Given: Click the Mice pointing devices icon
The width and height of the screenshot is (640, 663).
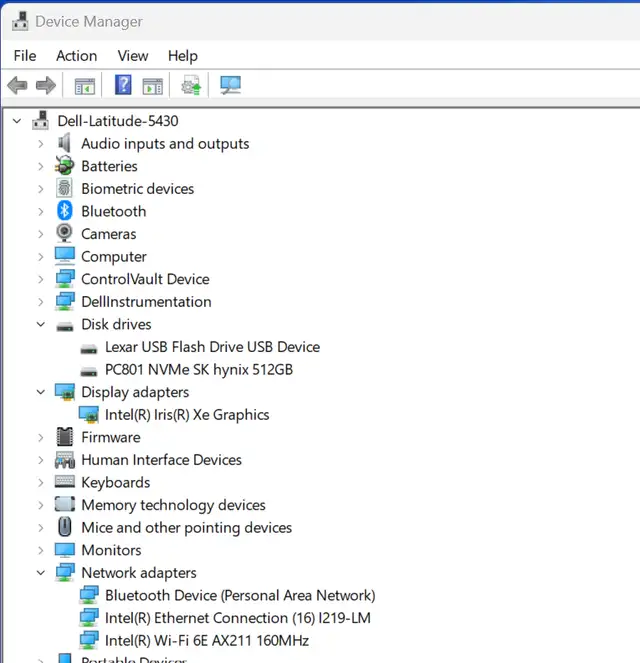Looking at the screenshot, I should pos(65,527).
